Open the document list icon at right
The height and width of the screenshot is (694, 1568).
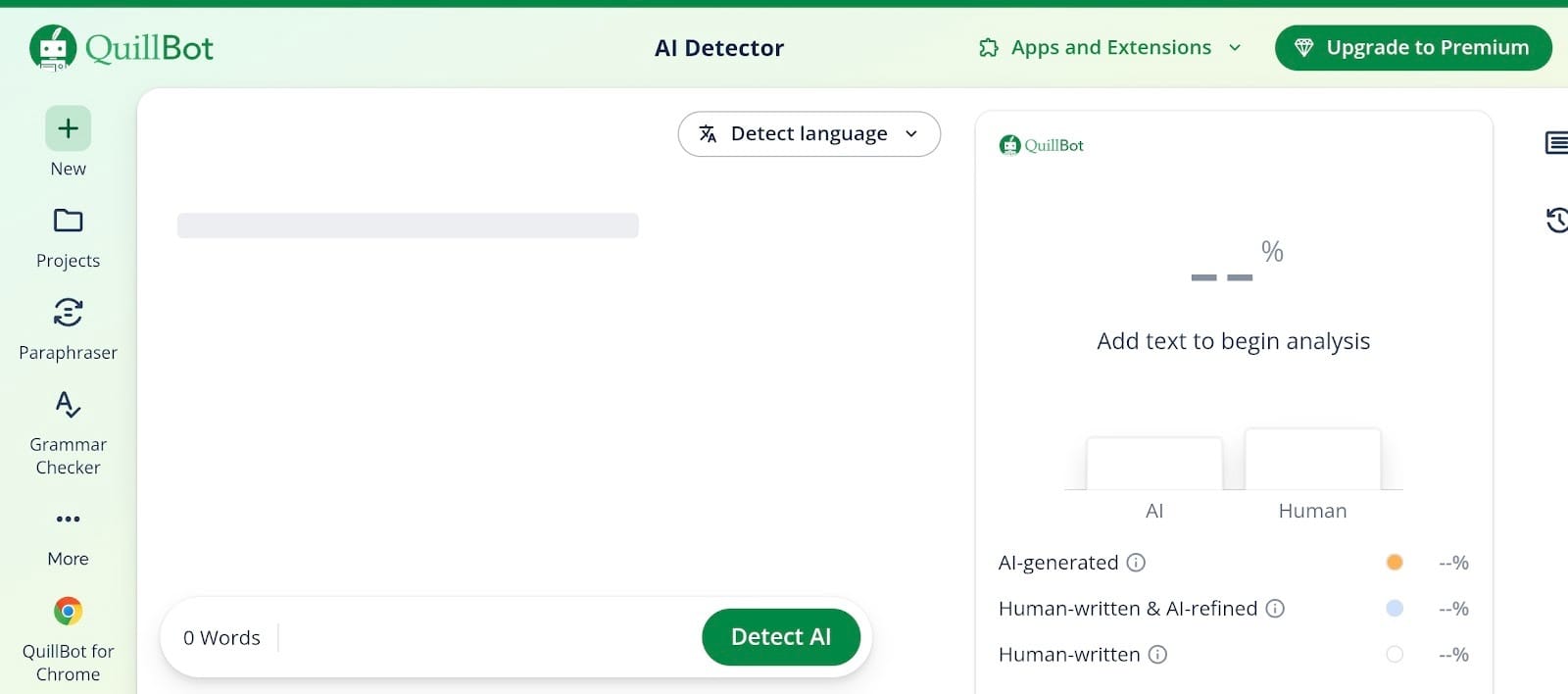(x=1557, y=143)
